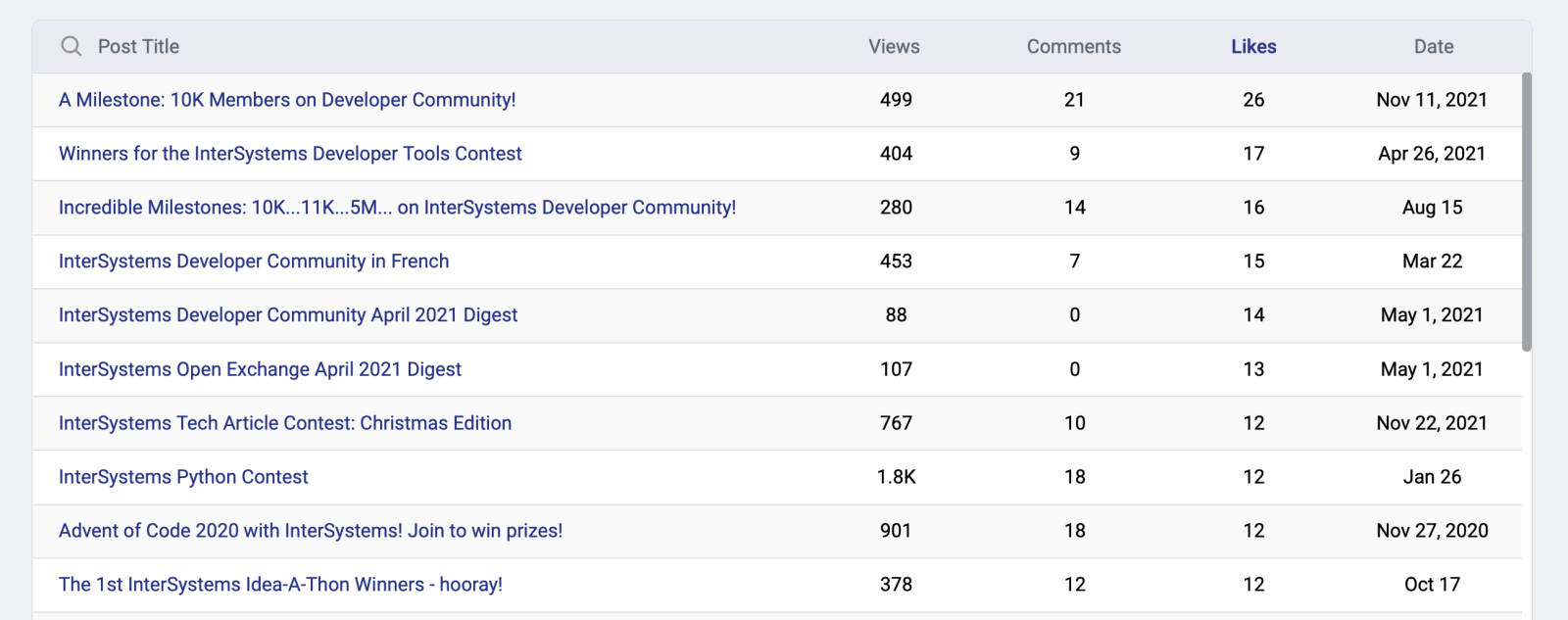Open Incredible Milestones 10K...11K...5M post

click(x=397, y=208)
